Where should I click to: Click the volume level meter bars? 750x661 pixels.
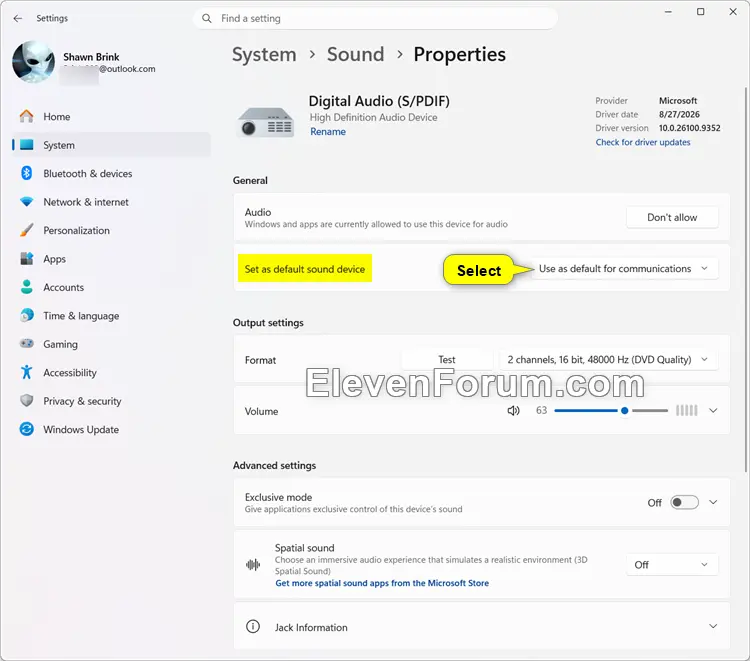pos(686,410)
